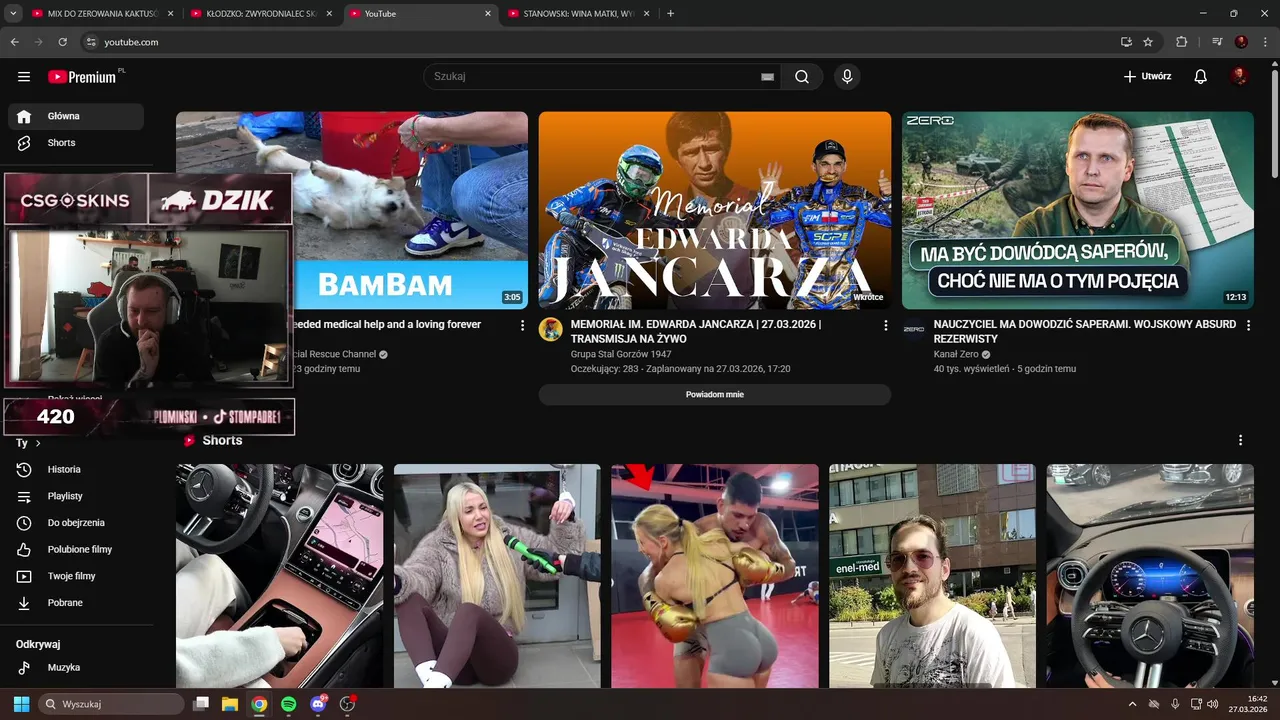
Task: Open the on-screen keyboard in search box
Action: click(x=767, y=77)
